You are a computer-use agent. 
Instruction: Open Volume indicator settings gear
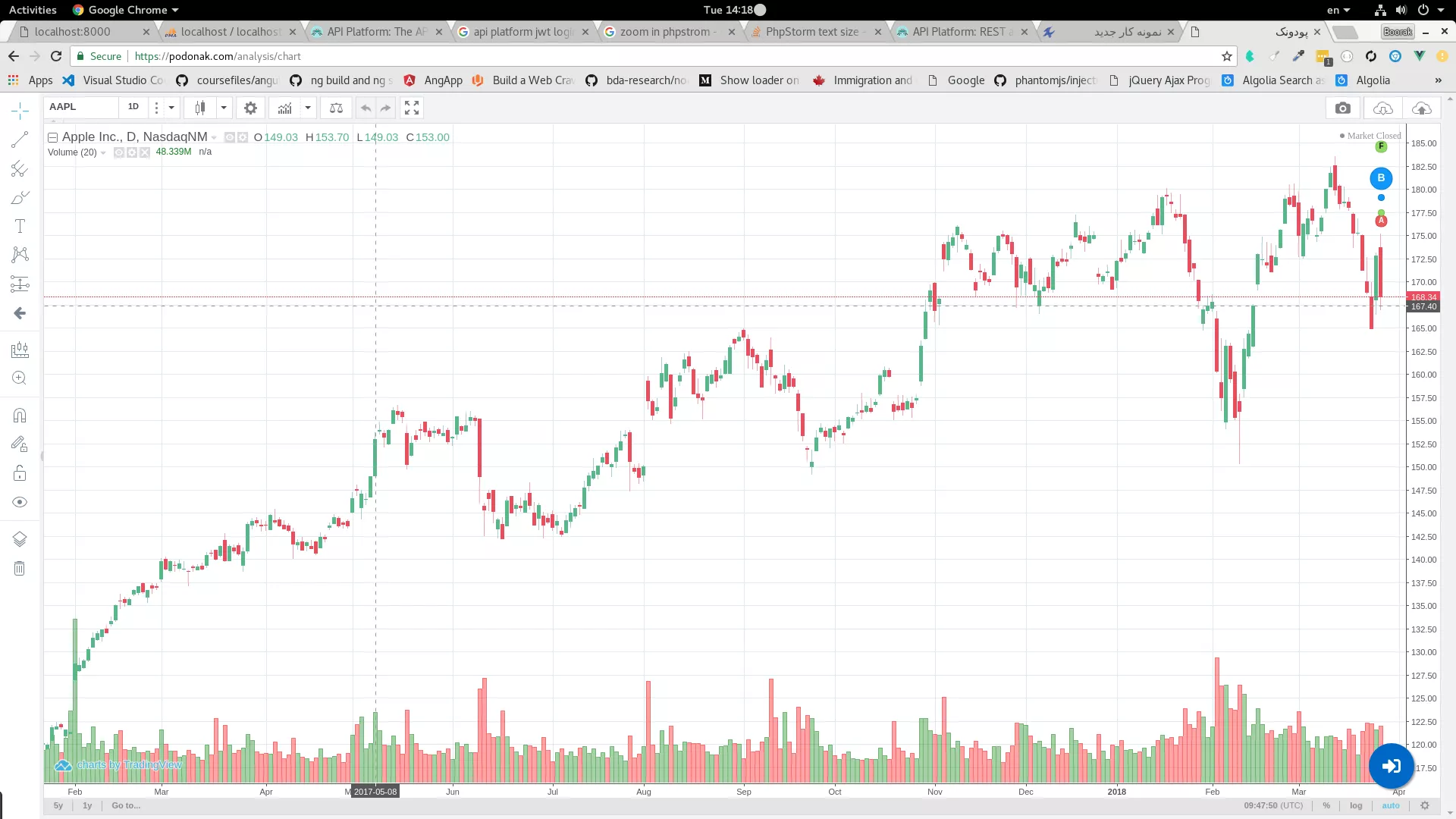(x=132, y=152)
